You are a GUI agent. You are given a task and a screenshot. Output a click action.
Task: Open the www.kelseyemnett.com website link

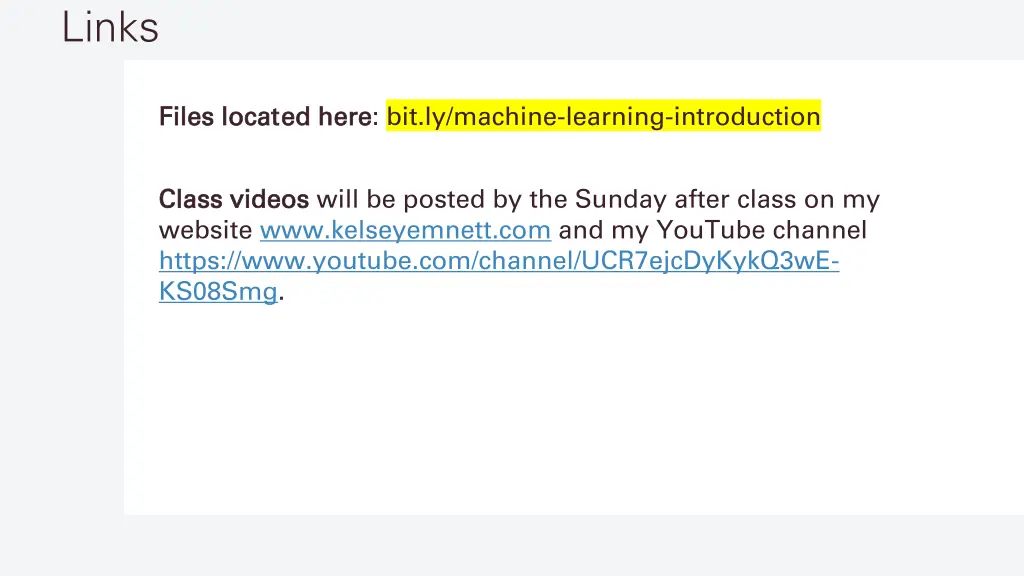405,231
